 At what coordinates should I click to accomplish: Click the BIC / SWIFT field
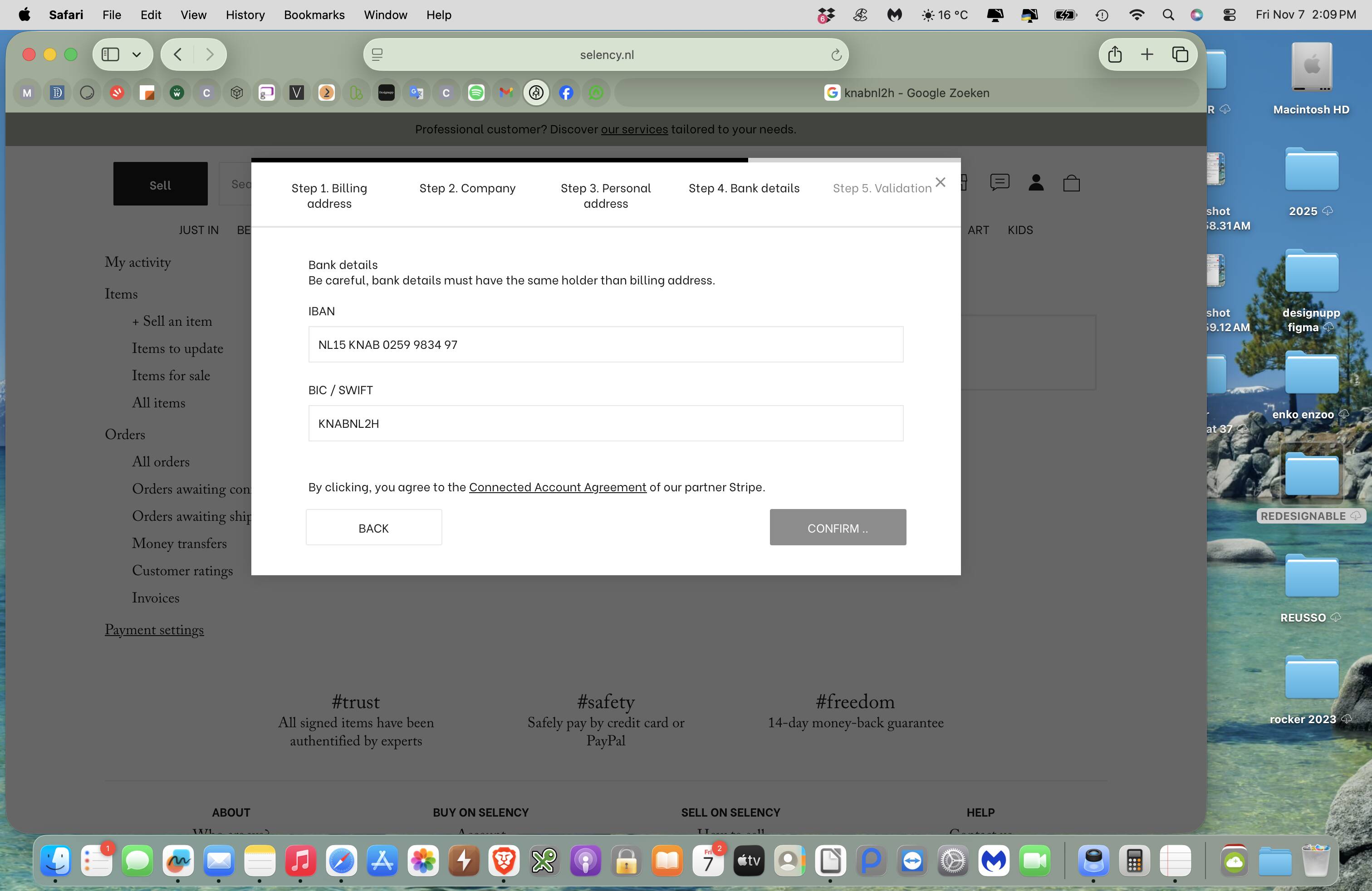click(605, 424)
